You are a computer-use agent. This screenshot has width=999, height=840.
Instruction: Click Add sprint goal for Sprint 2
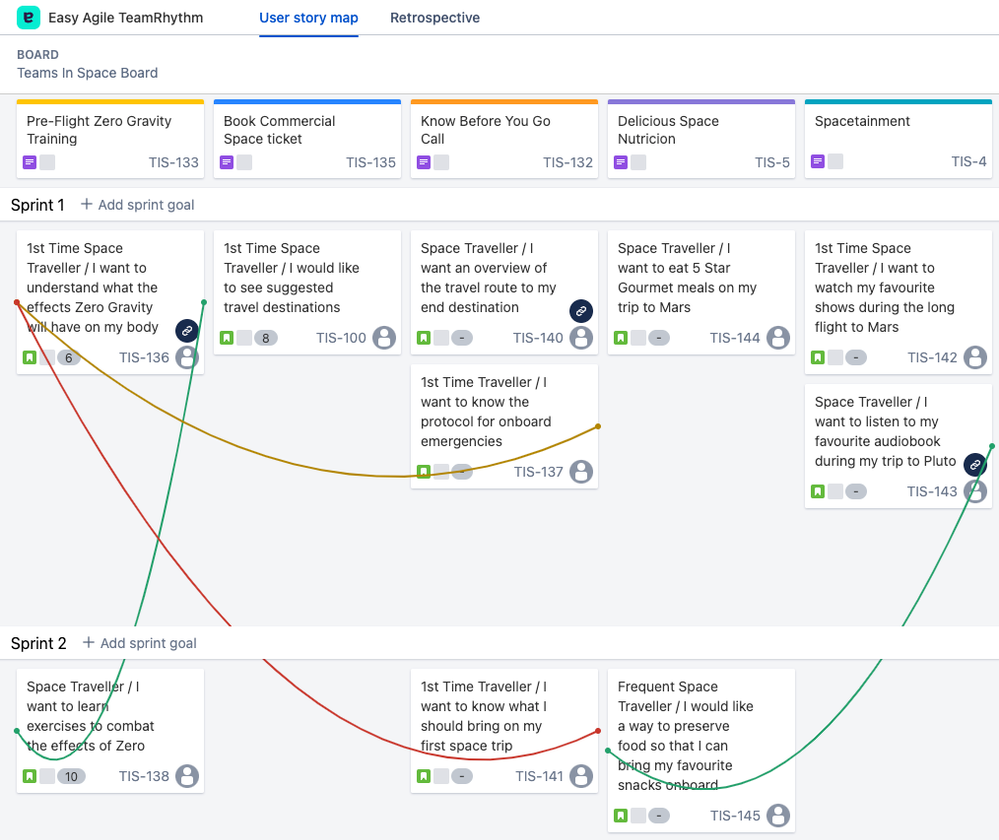click(x=139, y=643)
